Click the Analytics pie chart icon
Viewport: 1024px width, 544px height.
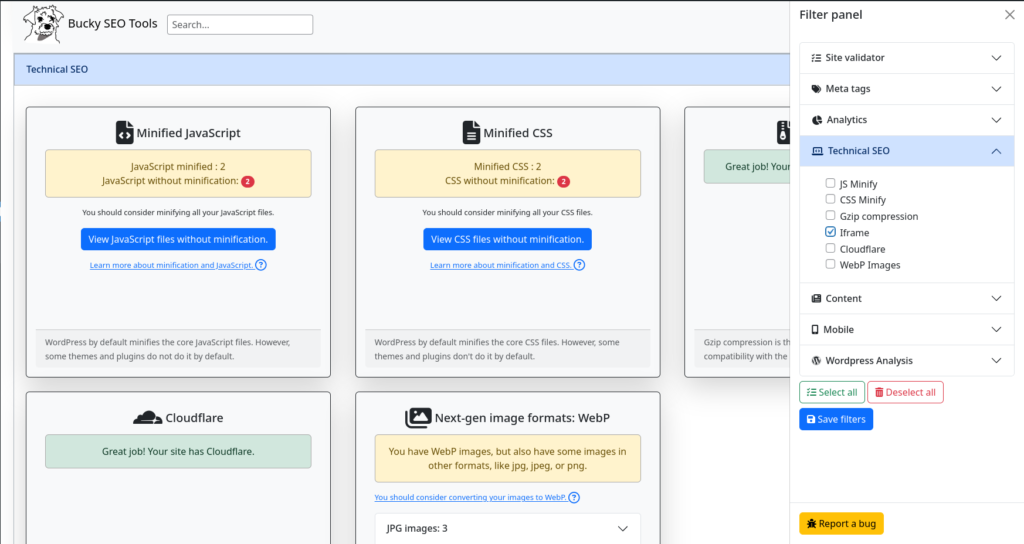tap(817, 120)
